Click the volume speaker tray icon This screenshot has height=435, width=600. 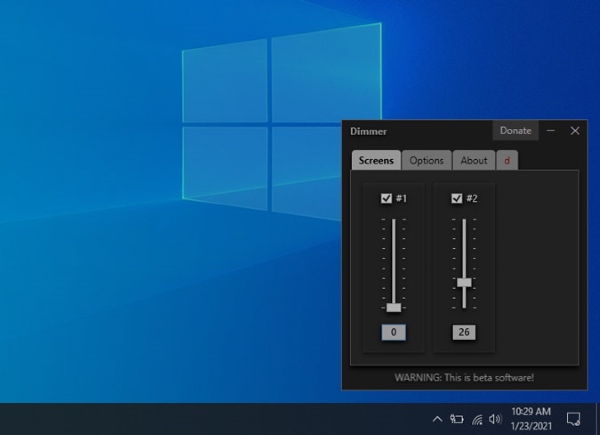click(495, 419)
